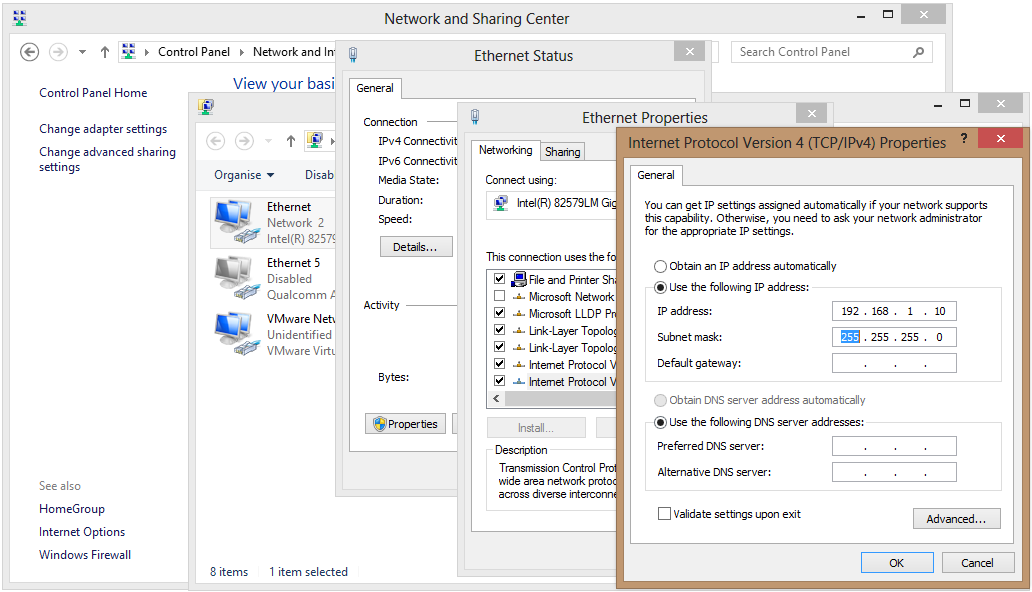Open Control Panel Home link

pos(93,93)
